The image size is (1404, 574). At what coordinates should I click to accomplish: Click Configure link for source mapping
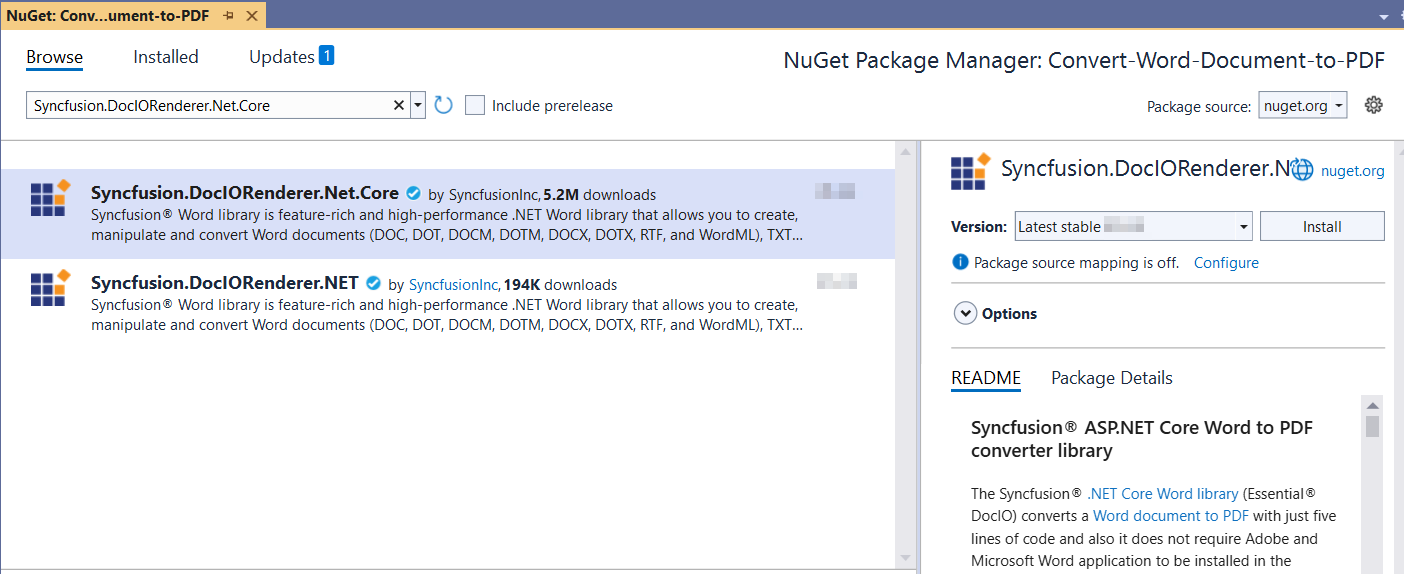pyautogui.click(x=1226, y=263)
